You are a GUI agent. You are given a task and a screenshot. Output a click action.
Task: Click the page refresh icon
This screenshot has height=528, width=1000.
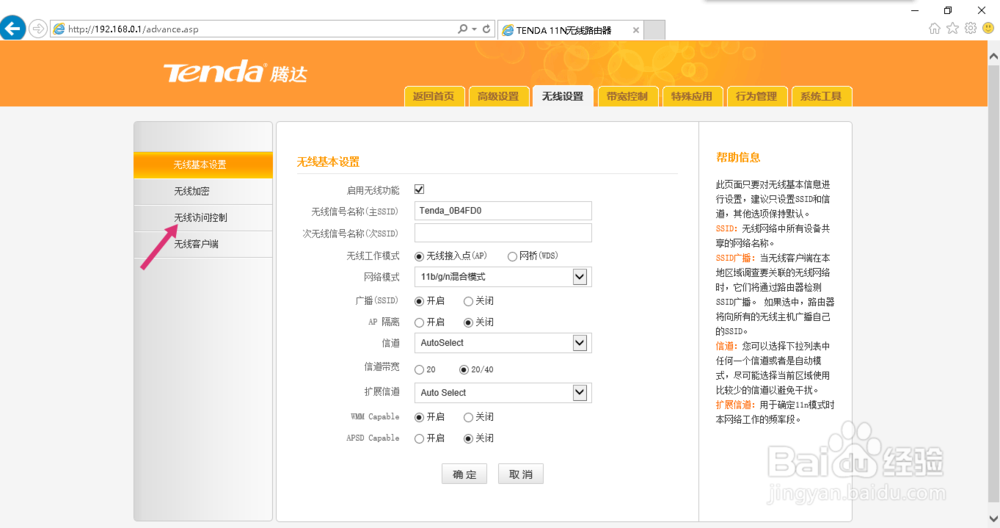point(487,29)
